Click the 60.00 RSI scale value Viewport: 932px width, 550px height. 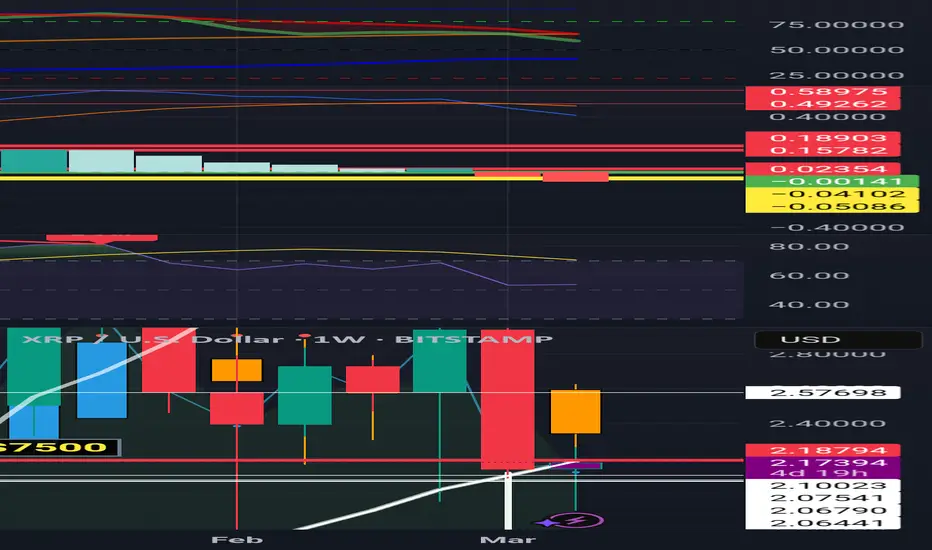[808, 275]
